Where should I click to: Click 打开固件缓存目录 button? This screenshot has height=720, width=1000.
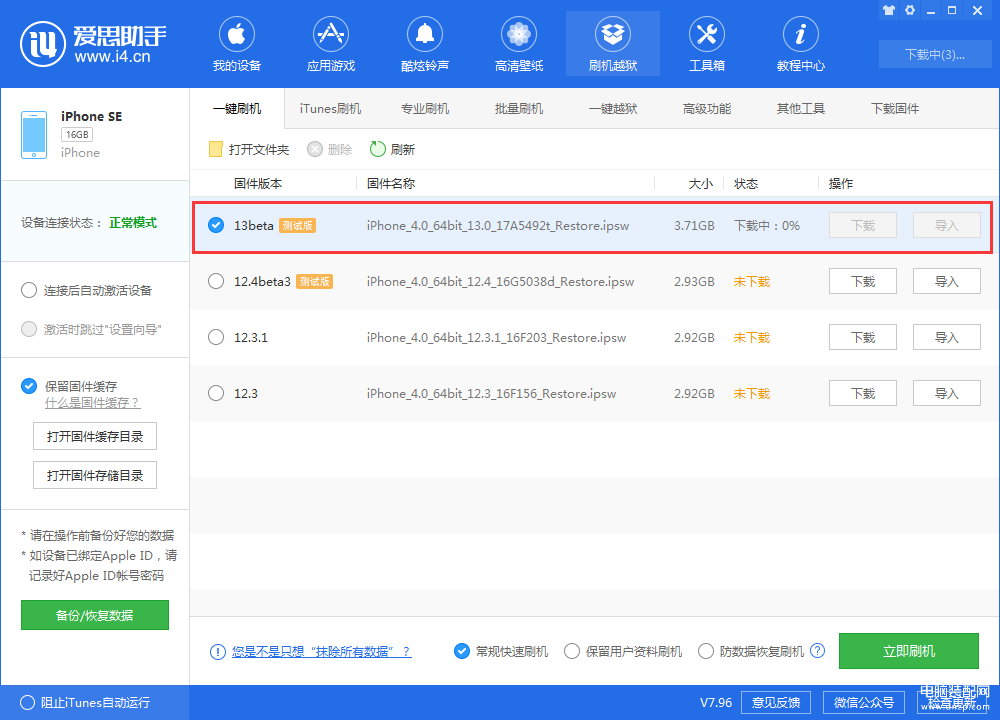(95, 436)
